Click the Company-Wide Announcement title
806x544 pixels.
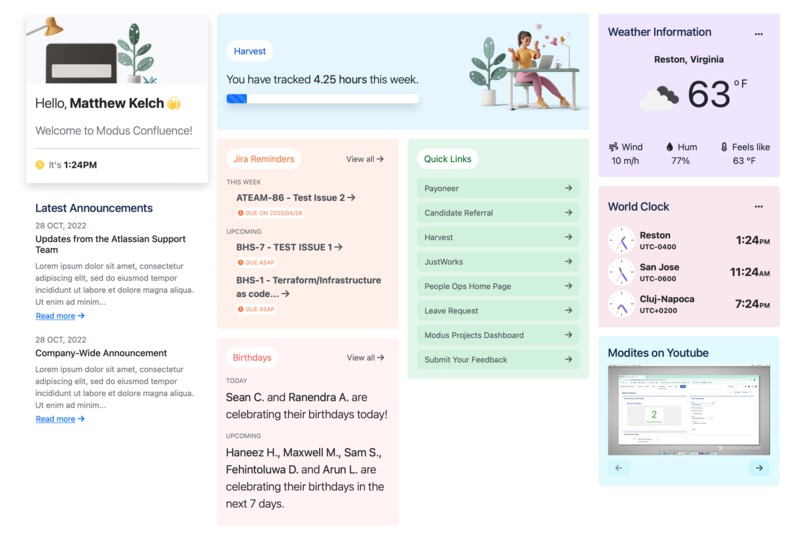pos(101,353)
